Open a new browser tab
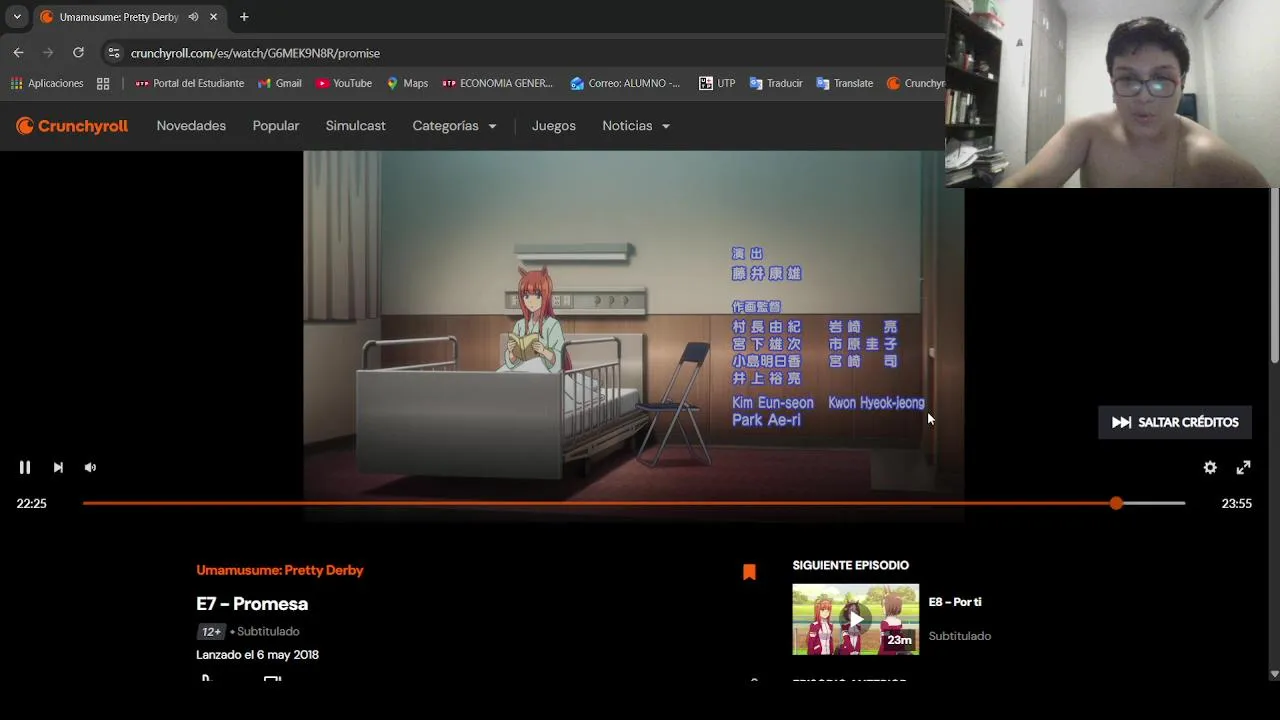Viewport: 1280px width, 720px height. click(x=244, y=17)
